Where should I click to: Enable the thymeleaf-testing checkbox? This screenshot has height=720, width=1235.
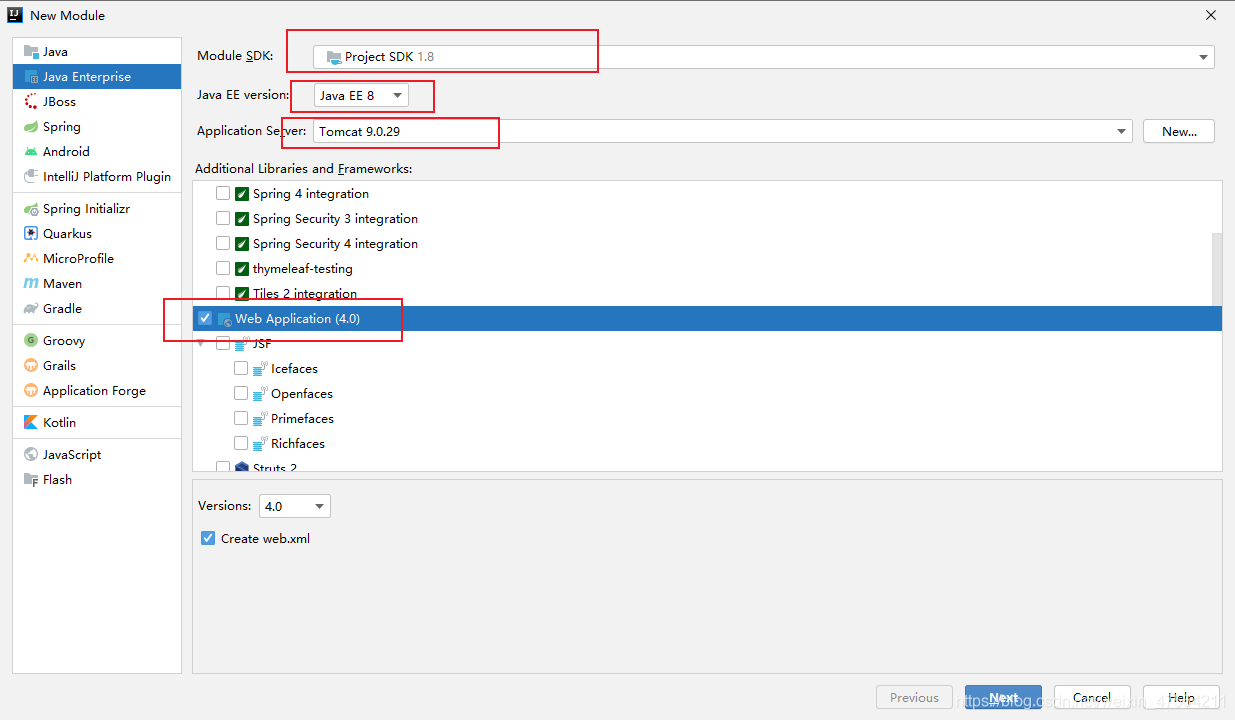(223, 268)
